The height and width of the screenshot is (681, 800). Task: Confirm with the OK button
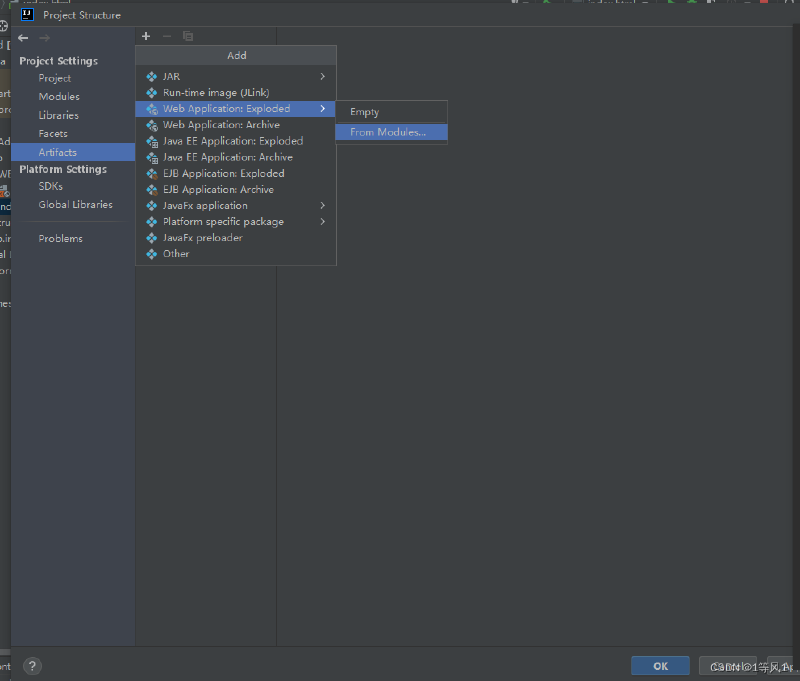click(x=660, y=666)
